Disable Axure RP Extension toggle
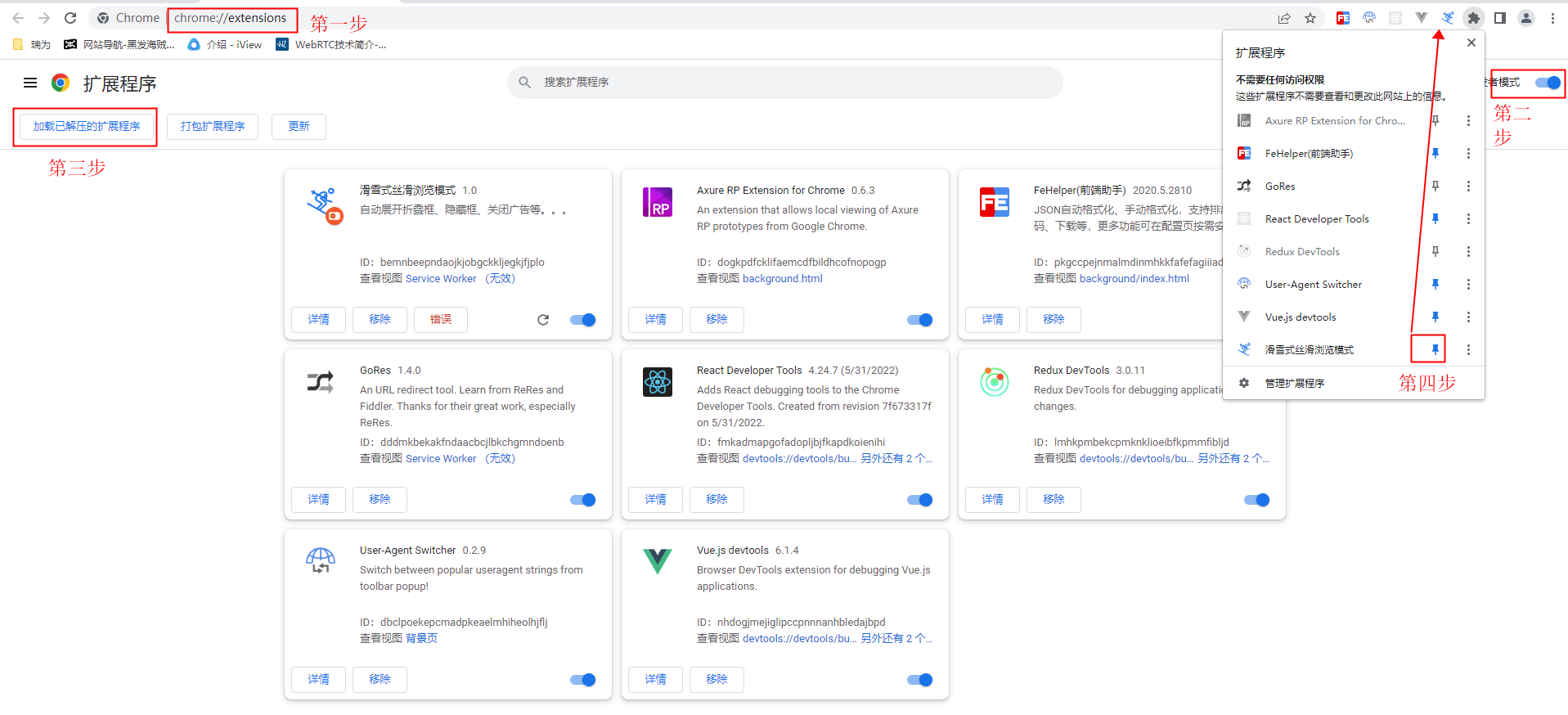Viewport: 1568px width, 715px height. [x=920, y=320]
